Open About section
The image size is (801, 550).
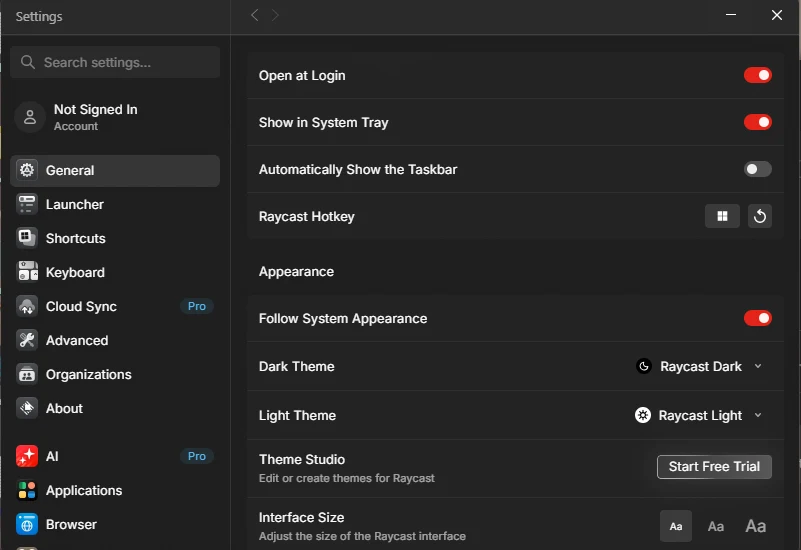pos(115,409)
